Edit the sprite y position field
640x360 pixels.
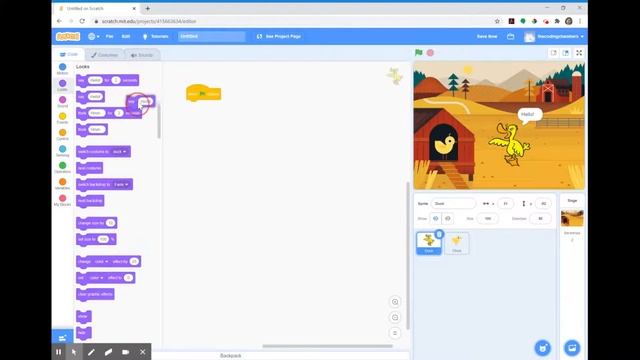point(543,203)
